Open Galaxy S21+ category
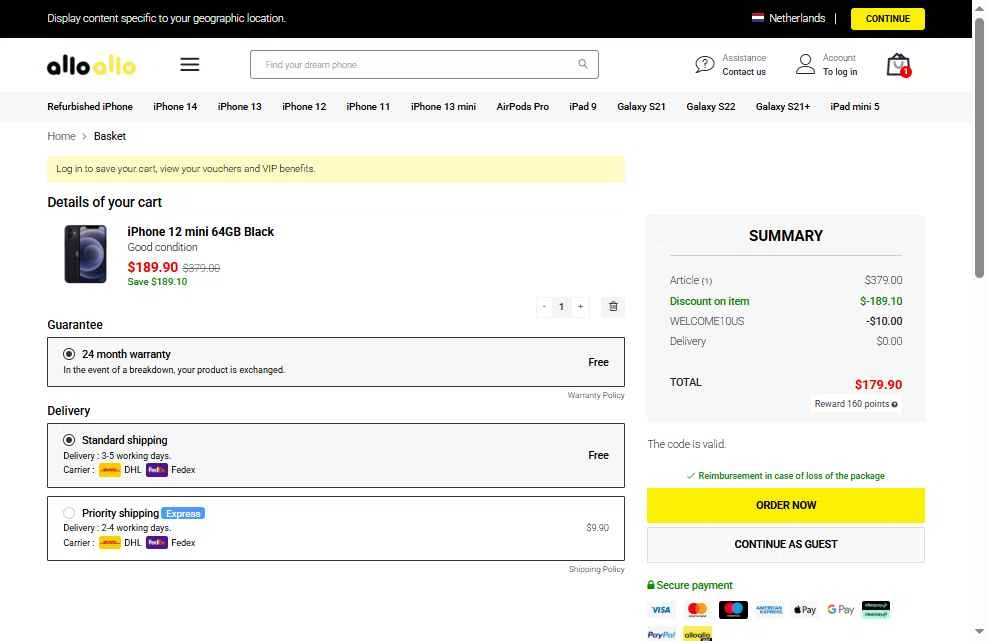 tap(782, 106)
